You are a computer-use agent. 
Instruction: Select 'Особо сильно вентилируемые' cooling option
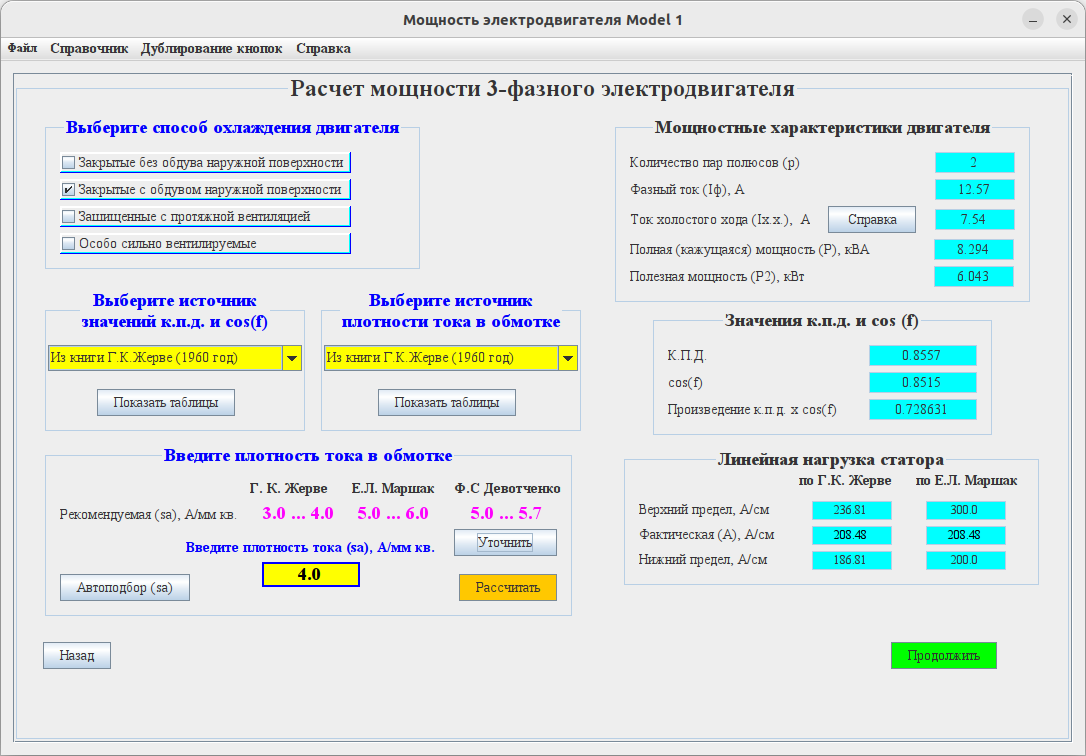coord(69,243)
